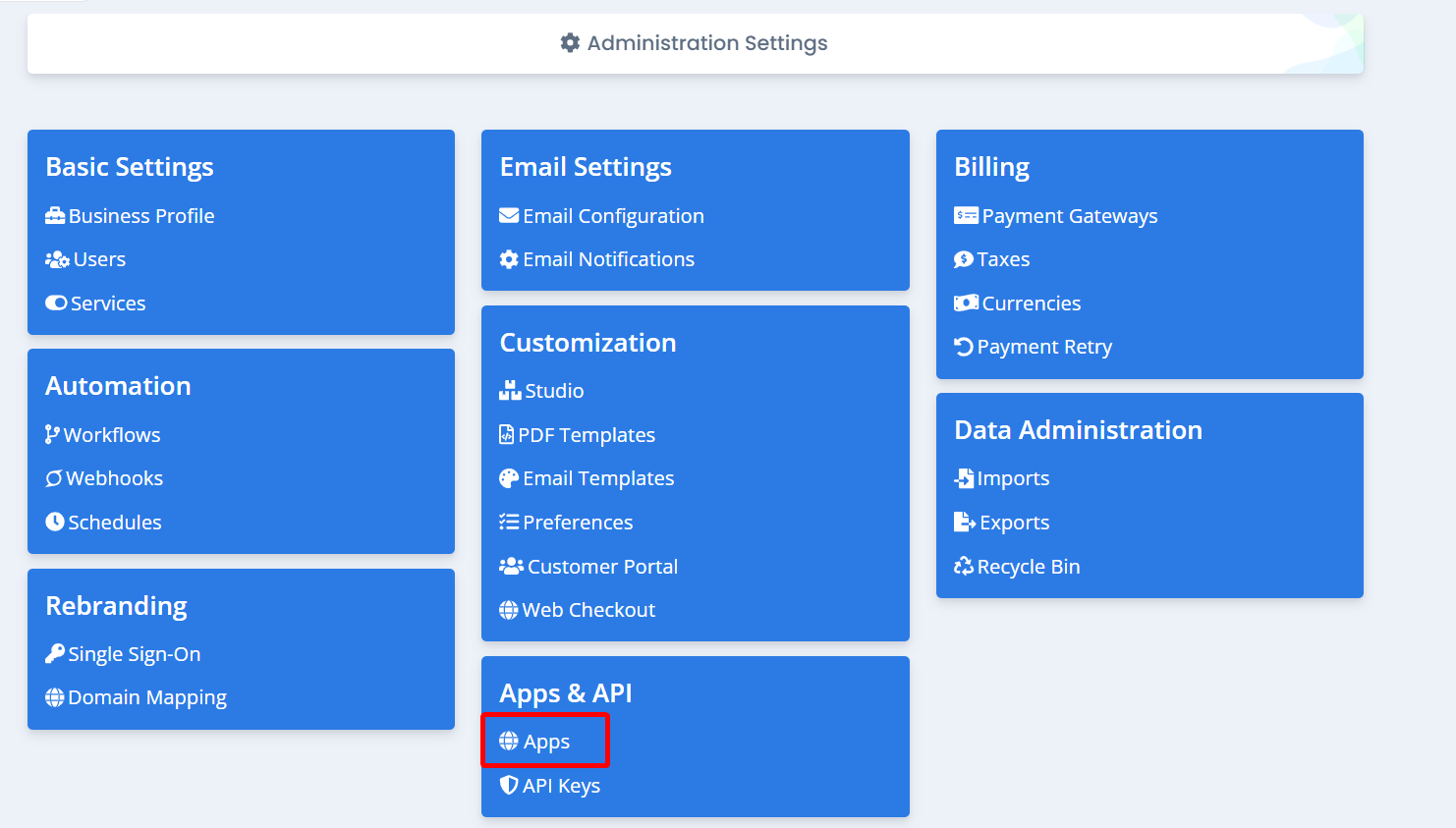The width and height of the screenshot is (1456, 828).
Task: Click the PDF Templates file icon
Action: (507, 434)
